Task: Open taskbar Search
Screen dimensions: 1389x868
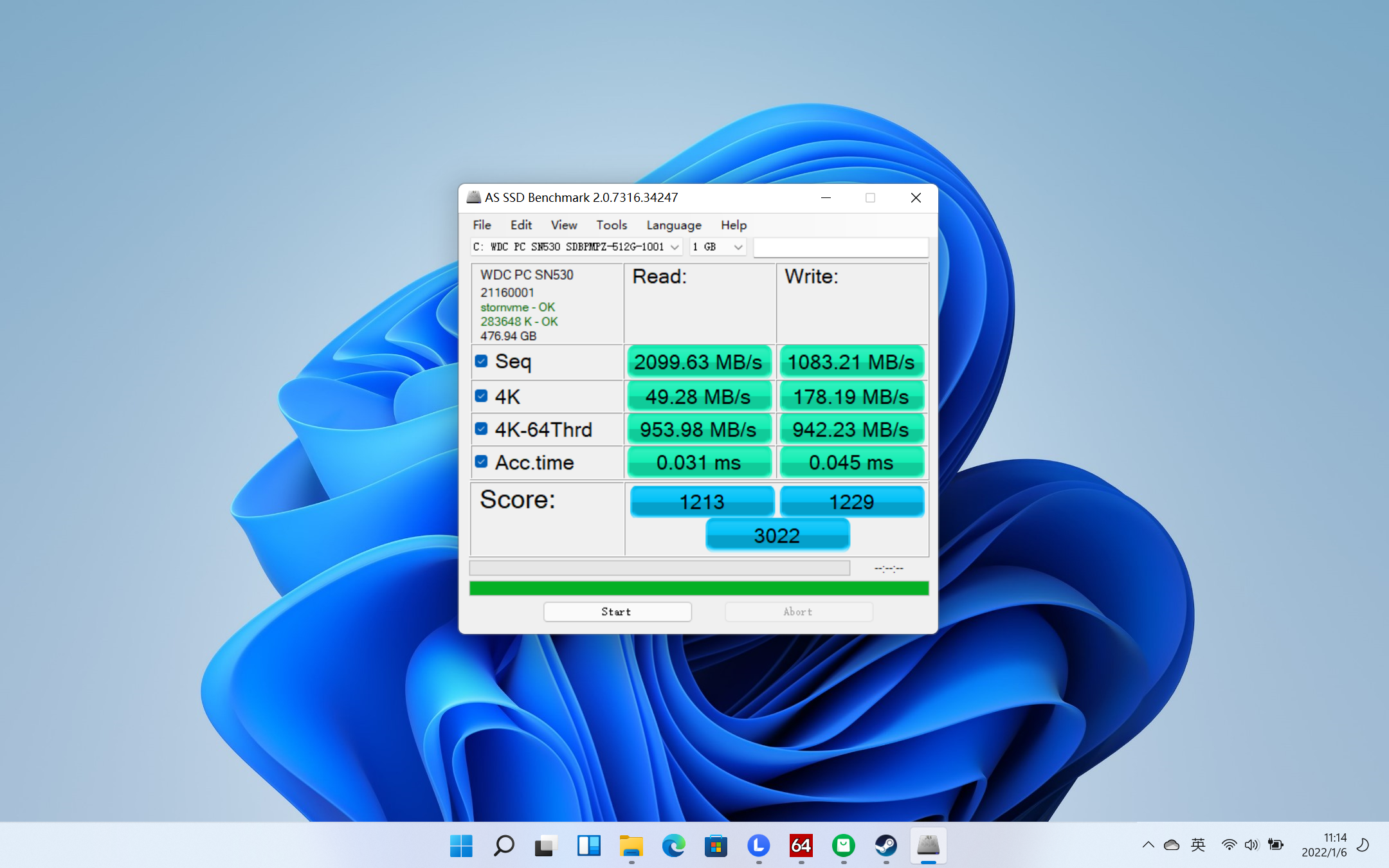Action: coord(504,845)
